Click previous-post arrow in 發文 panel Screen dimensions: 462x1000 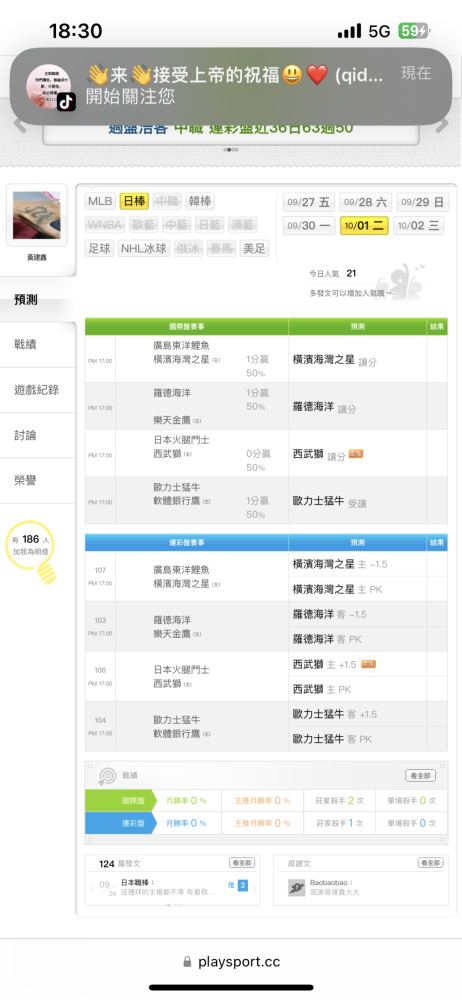91,886
